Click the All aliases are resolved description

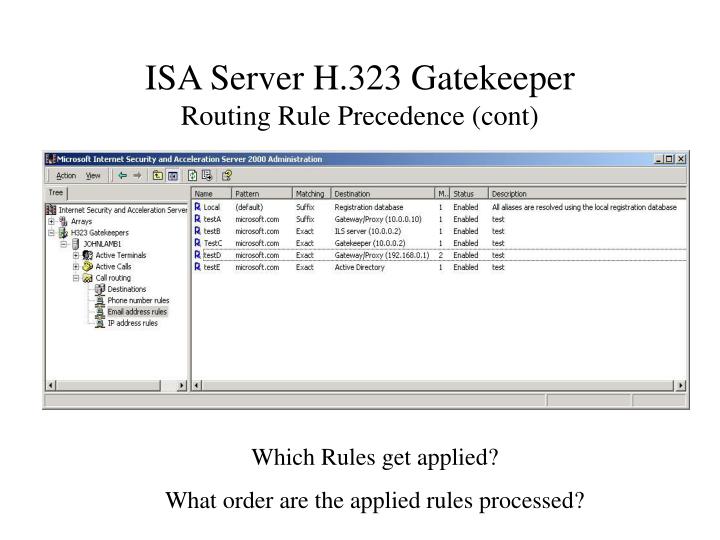point(584,207)
